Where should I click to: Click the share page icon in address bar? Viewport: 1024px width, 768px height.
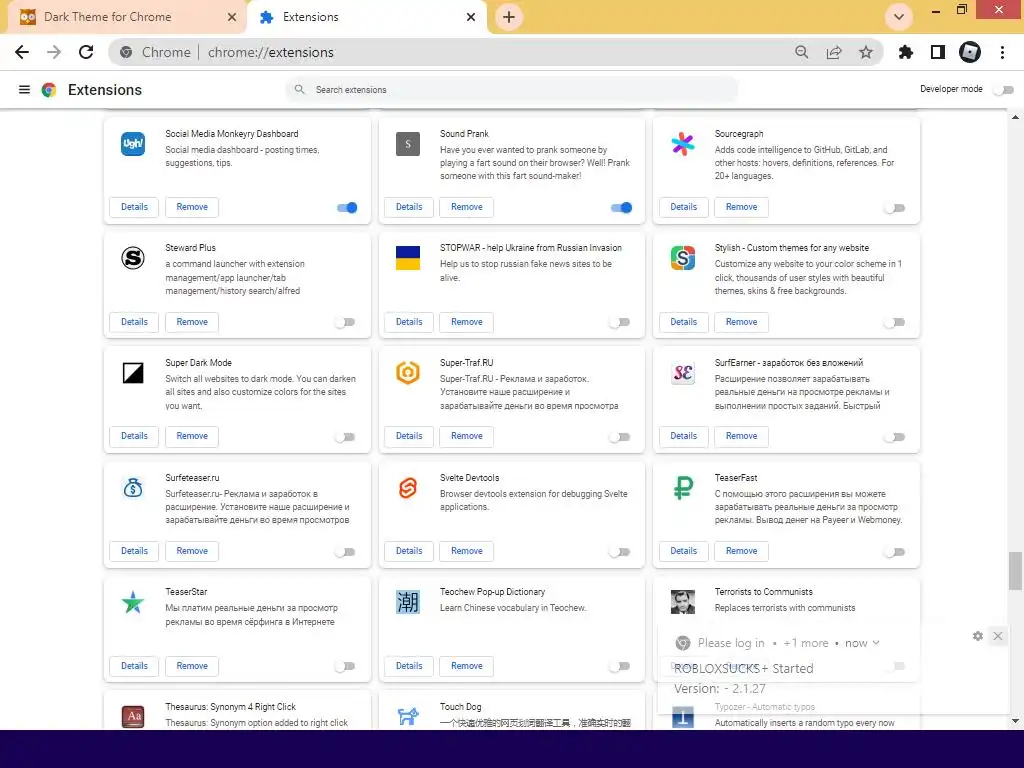(834, 52)
